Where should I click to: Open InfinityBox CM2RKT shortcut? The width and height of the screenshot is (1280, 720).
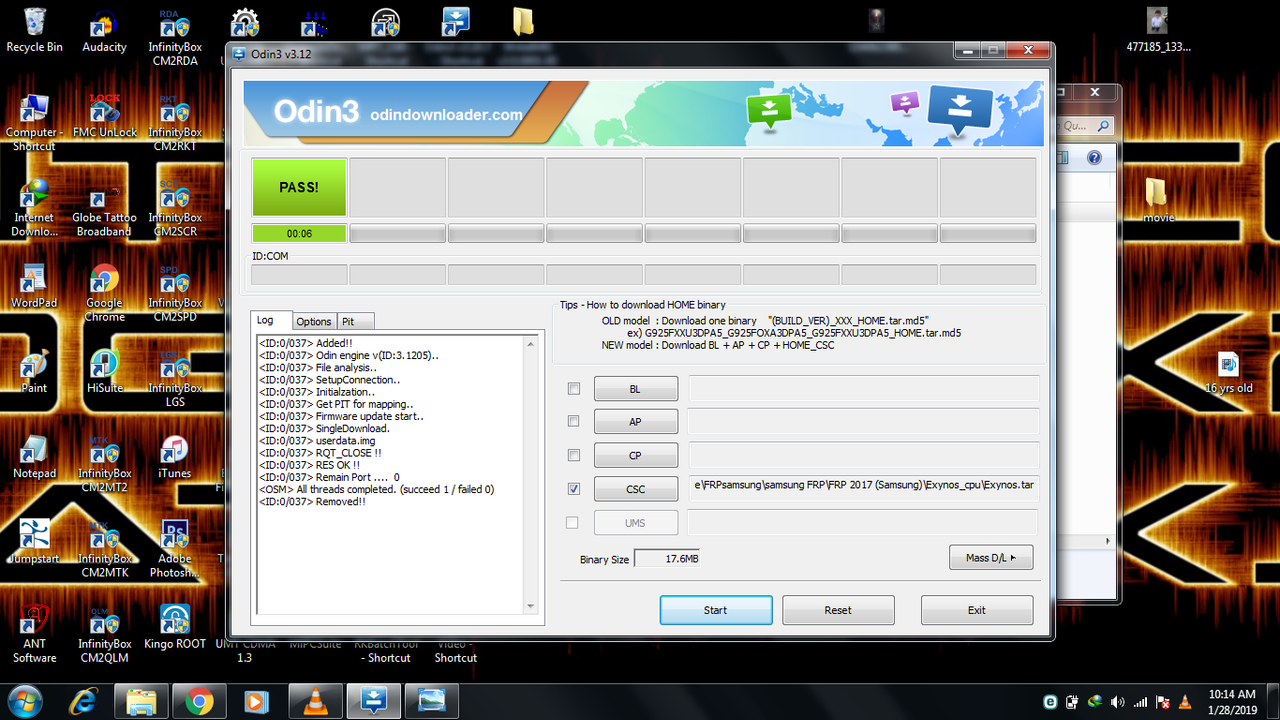point(175,122)
